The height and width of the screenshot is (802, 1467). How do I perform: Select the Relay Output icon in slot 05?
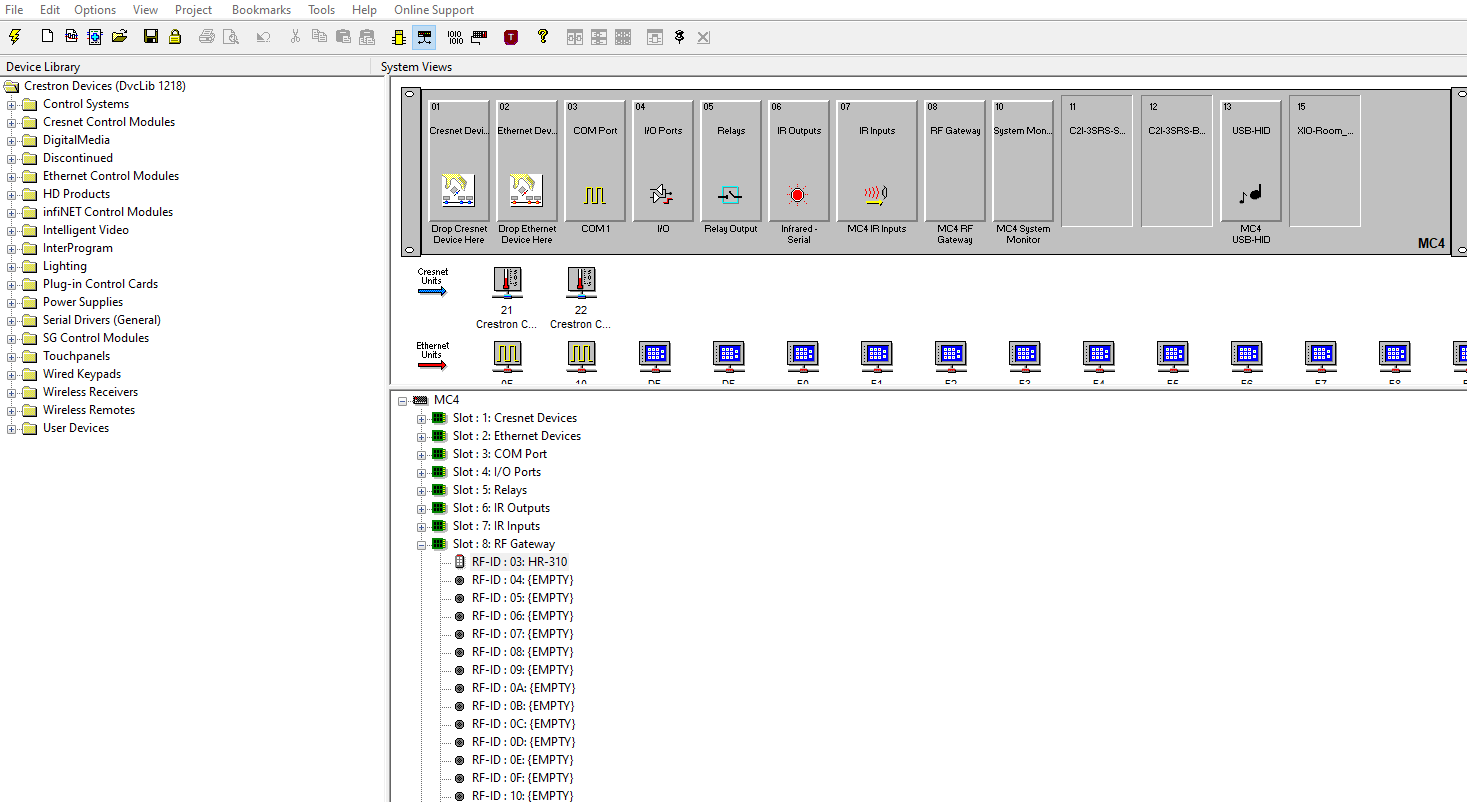tap(730, 195)
